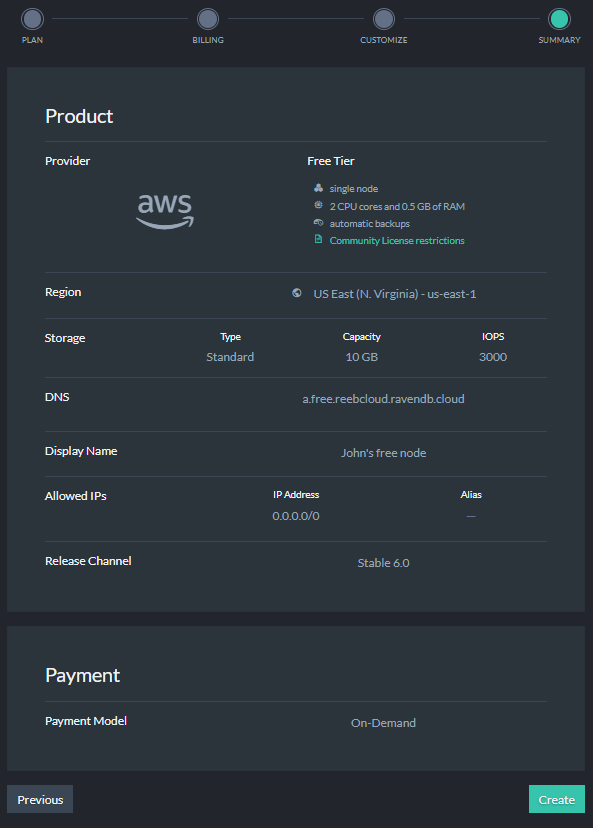
Task: Click the Community License document icon
Action: pos(318,239)
